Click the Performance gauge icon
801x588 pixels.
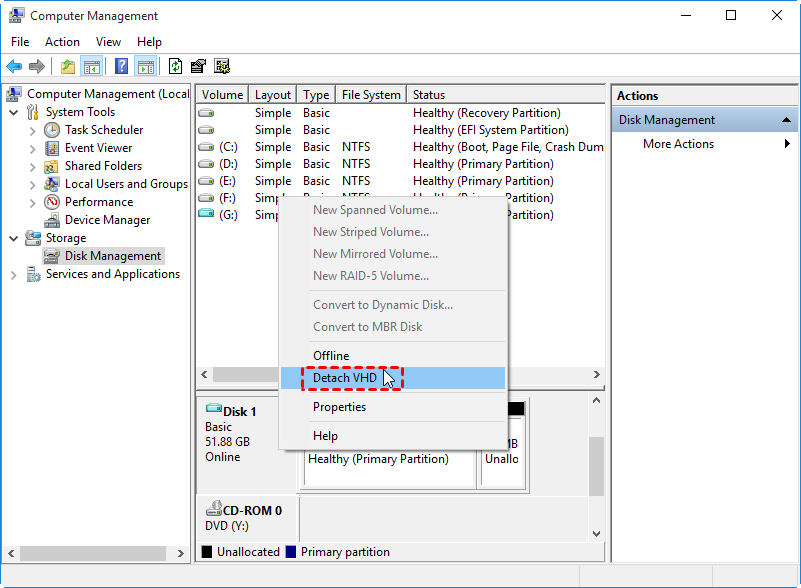(52, 202)
